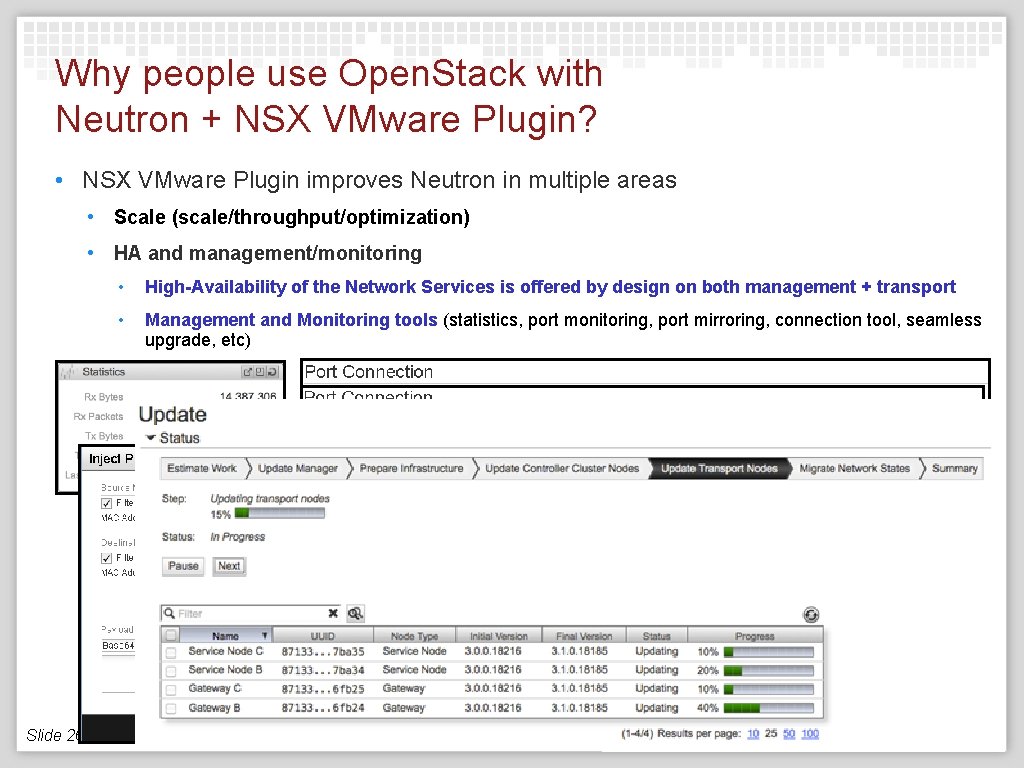This screenshot has width=1024, height=768.
Task: Select the Update Controller Cluster Nodes step
Action: pyautogui.click(x=562, y=468)
